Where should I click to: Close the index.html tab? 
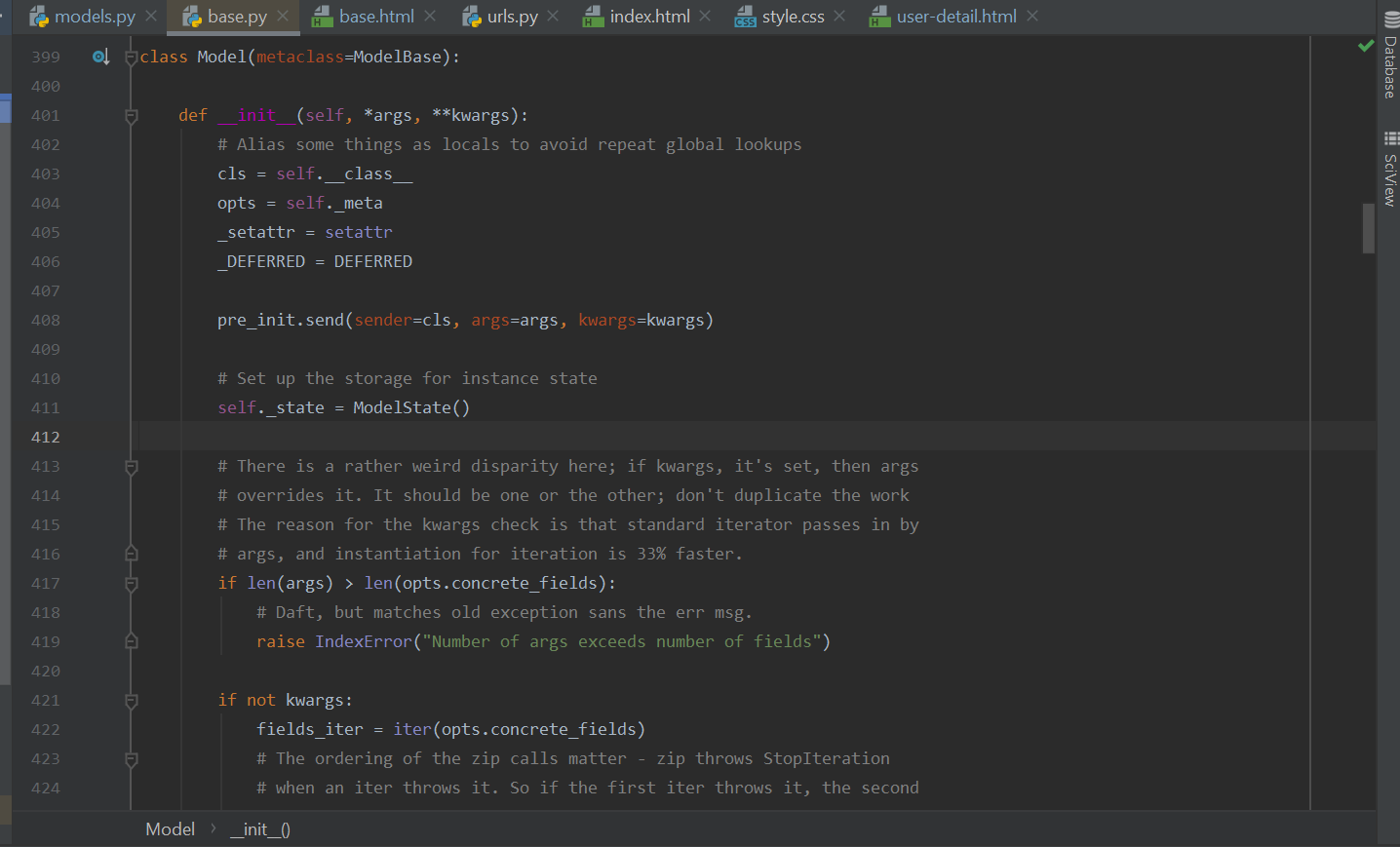tap(705, 17)
